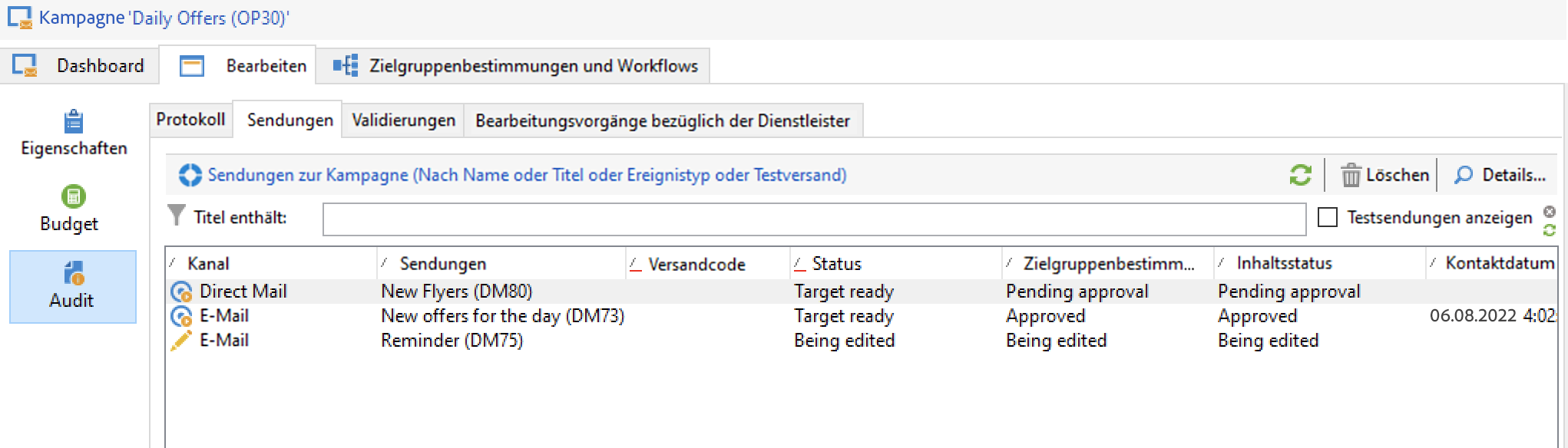1568x448 pixels.
Task: Sort by the Kanal column header
Action: pos(208,264)
